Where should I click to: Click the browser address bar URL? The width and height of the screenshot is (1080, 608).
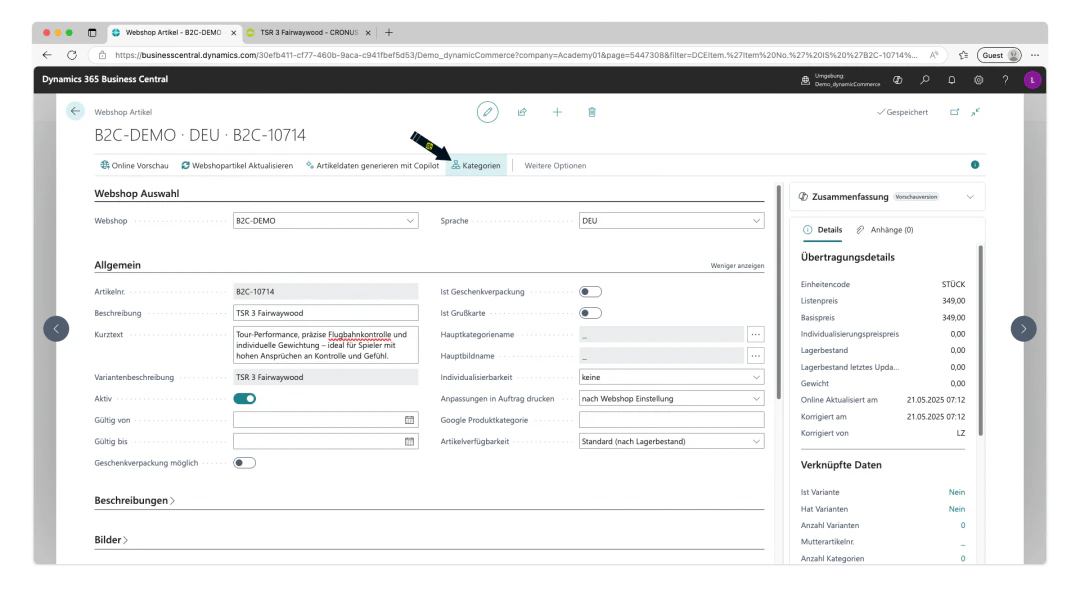tap(515, 55)
